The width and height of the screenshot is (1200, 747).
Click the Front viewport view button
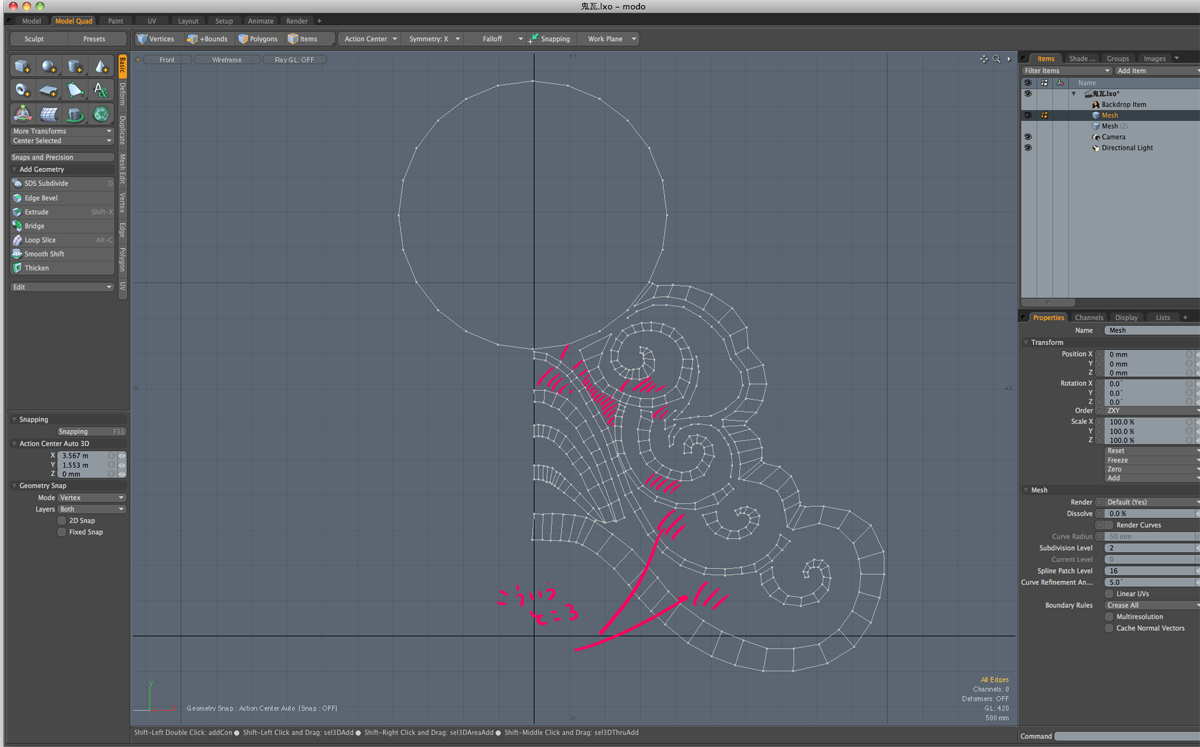click(x=167, y=60)
